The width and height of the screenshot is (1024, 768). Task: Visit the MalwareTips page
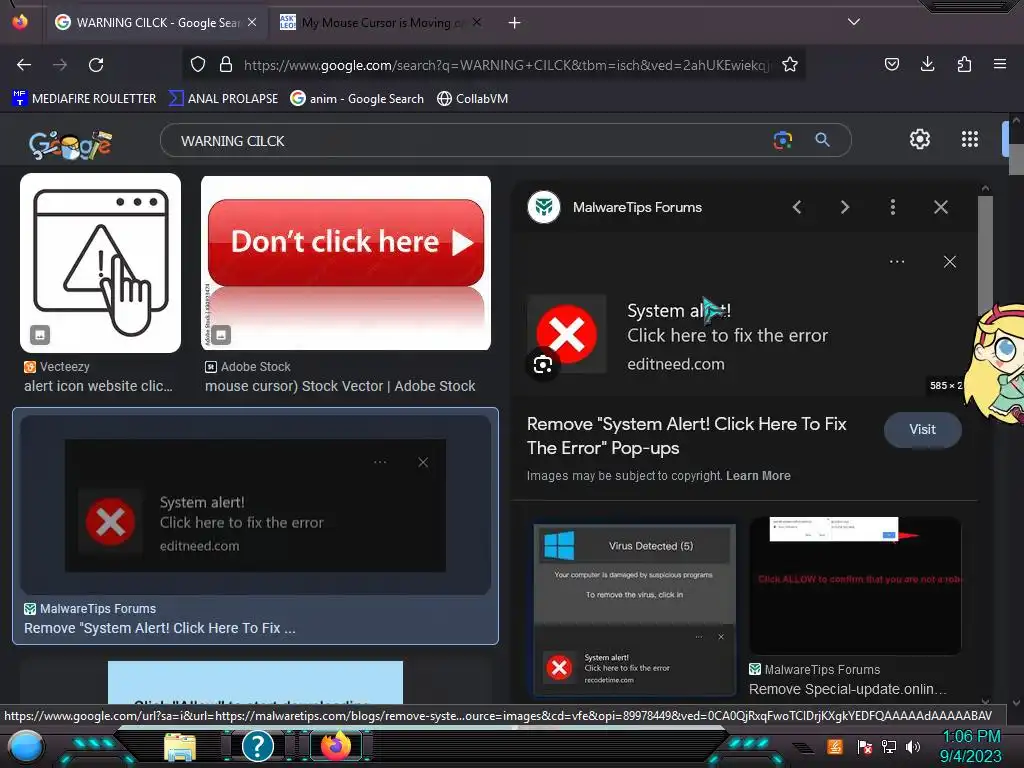click(922, 430)
